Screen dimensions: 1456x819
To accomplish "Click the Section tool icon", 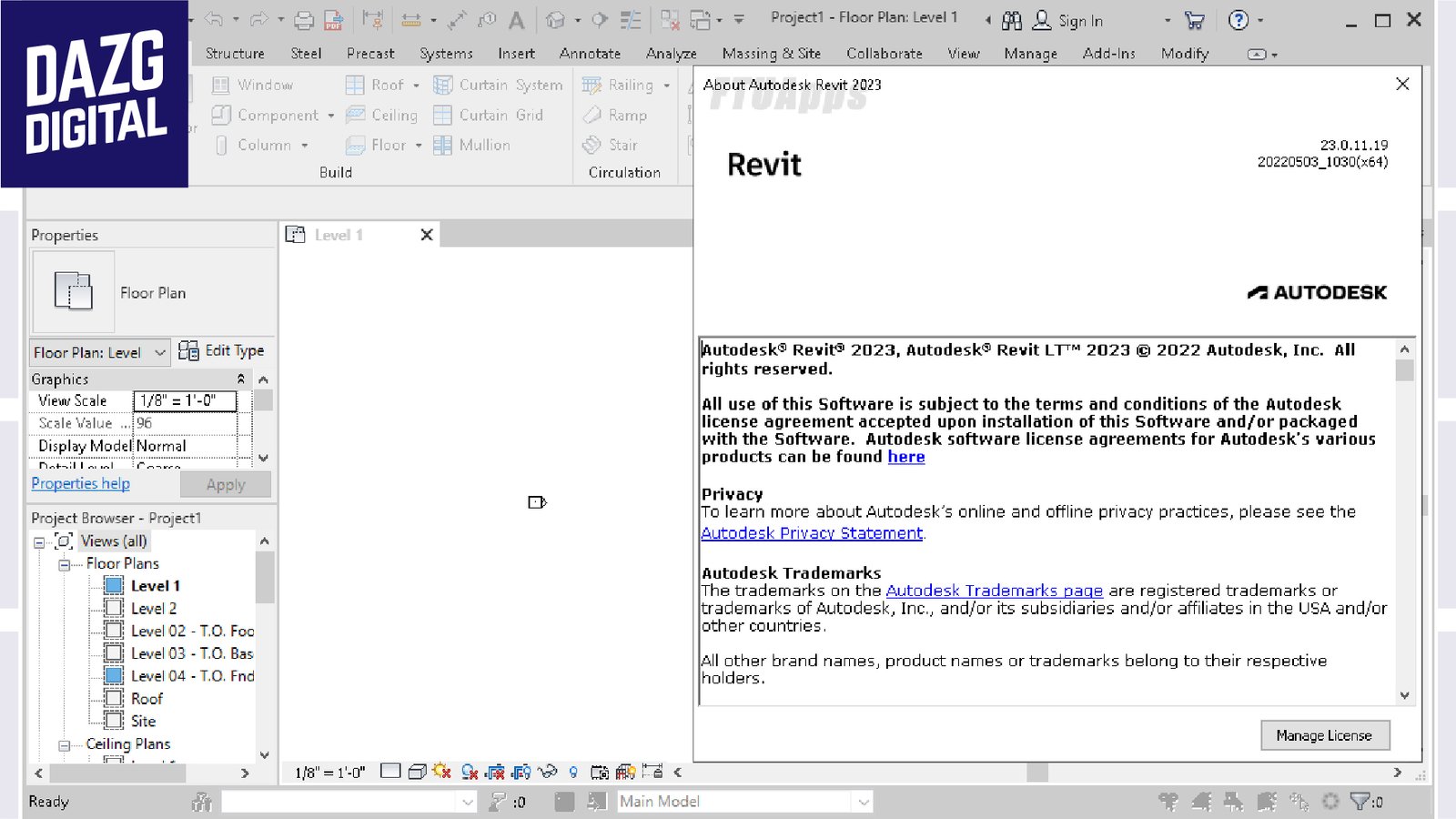I will point(600,19).
